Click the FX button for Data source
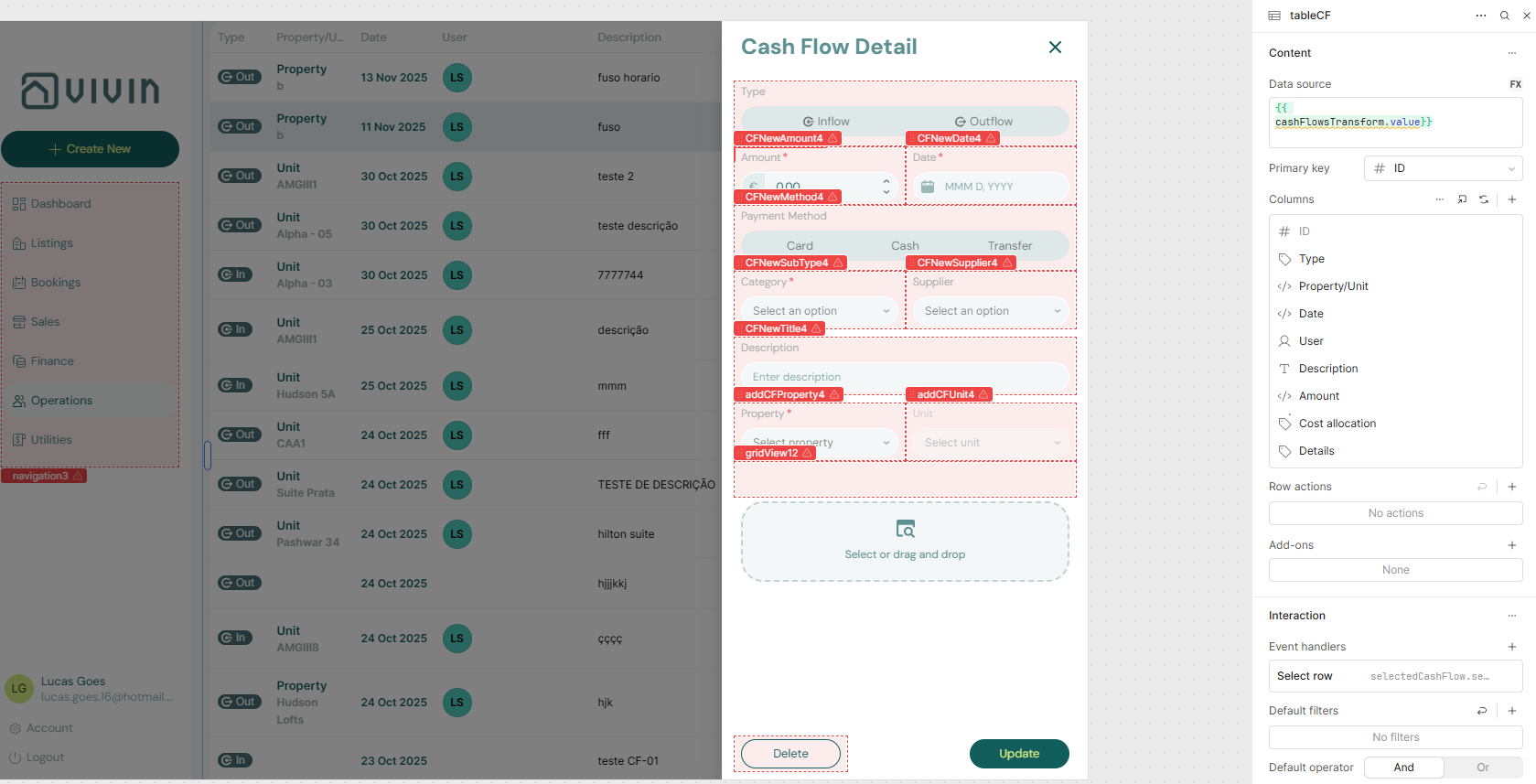This screenshot has height=784, width=1536. pyautogui.click(x=1515, y=84)
